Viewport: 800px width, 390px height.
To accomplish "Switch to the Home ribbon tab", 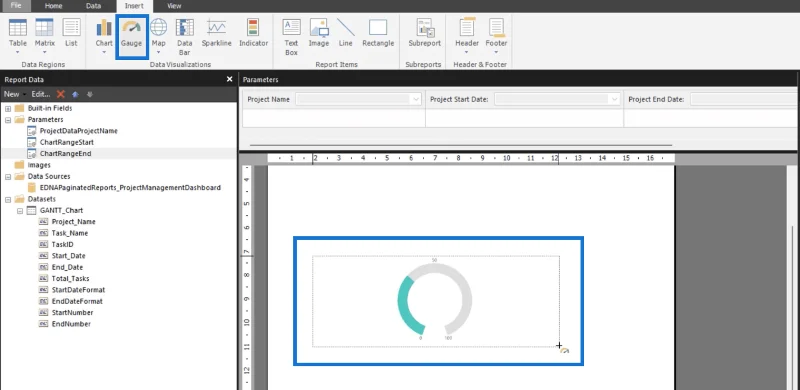I will tap(54, 6).
